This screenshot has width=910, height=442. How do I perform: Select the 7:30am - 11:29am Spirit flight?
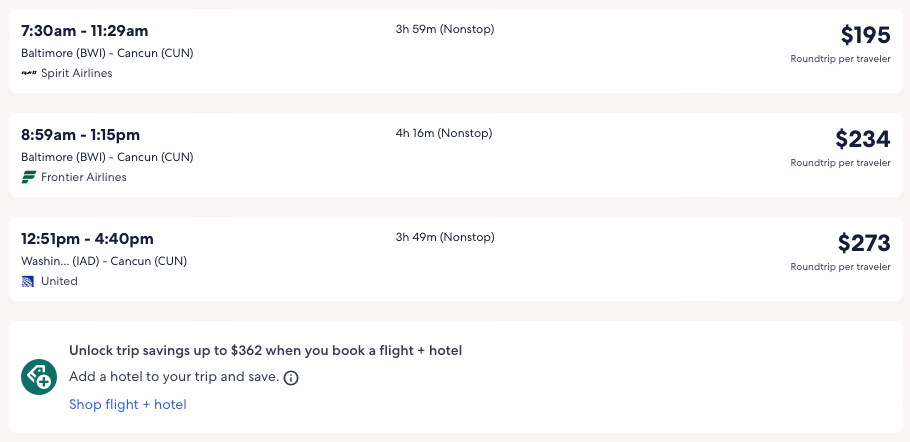tap(85, 30)
